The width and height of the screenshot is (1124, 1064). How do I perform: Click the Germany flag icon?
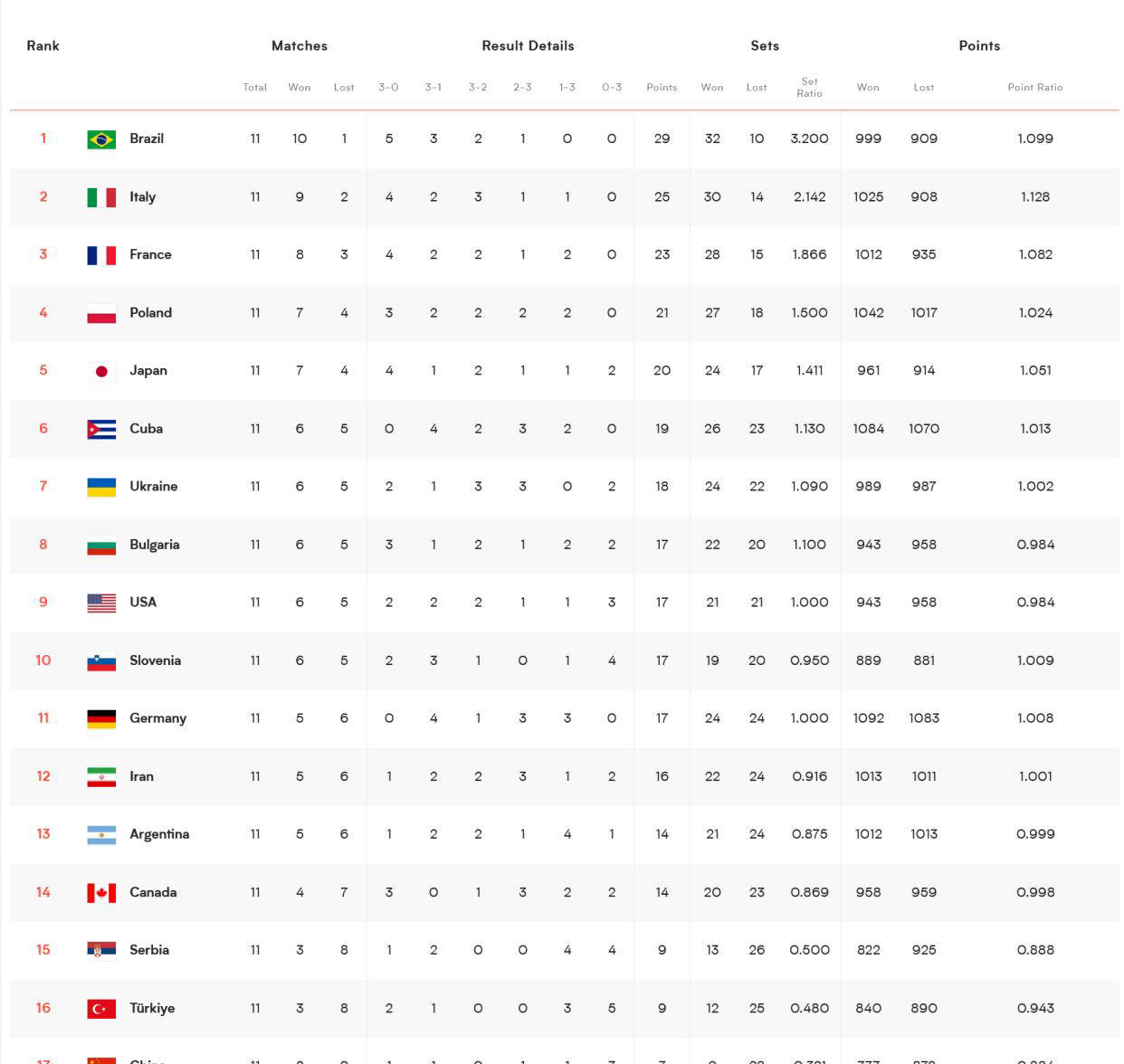coord(101,718)
